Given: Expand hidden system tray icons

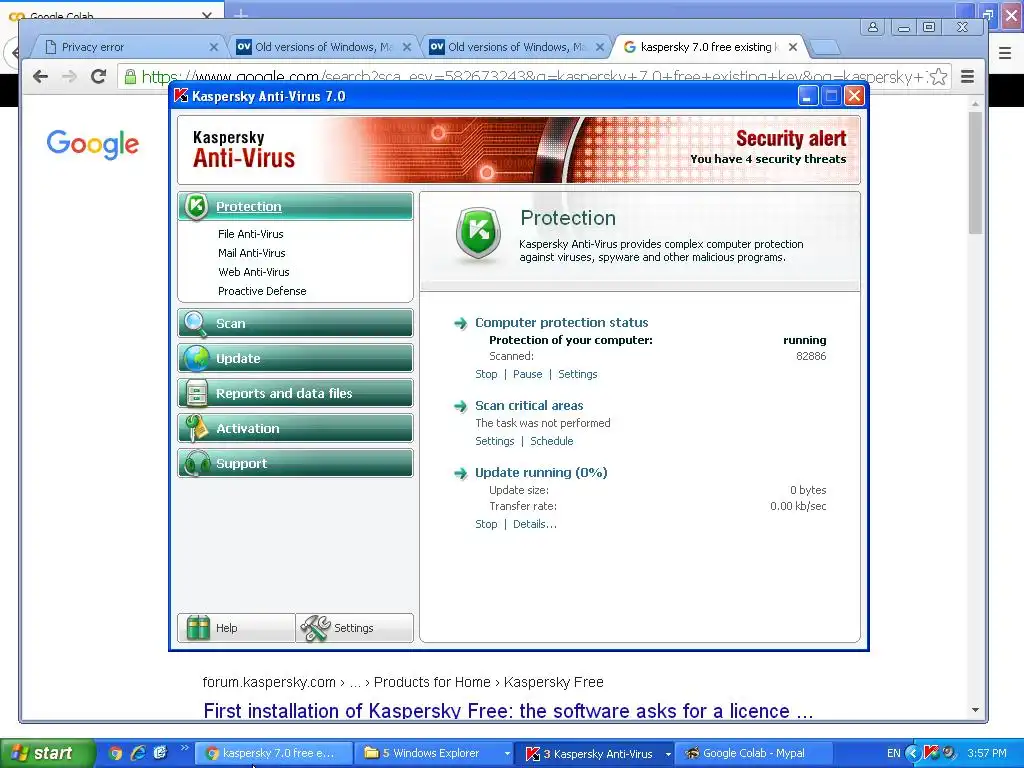Looking at the screenshot, I should point(912,753).
